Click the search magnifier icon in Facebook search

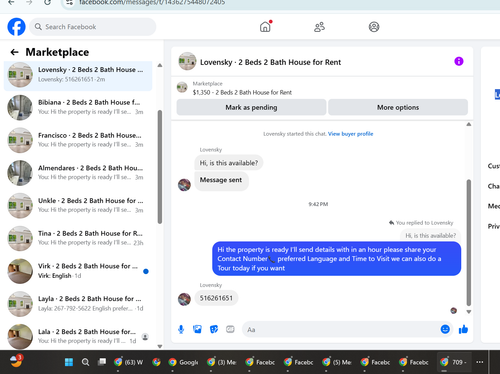[38, 27]
